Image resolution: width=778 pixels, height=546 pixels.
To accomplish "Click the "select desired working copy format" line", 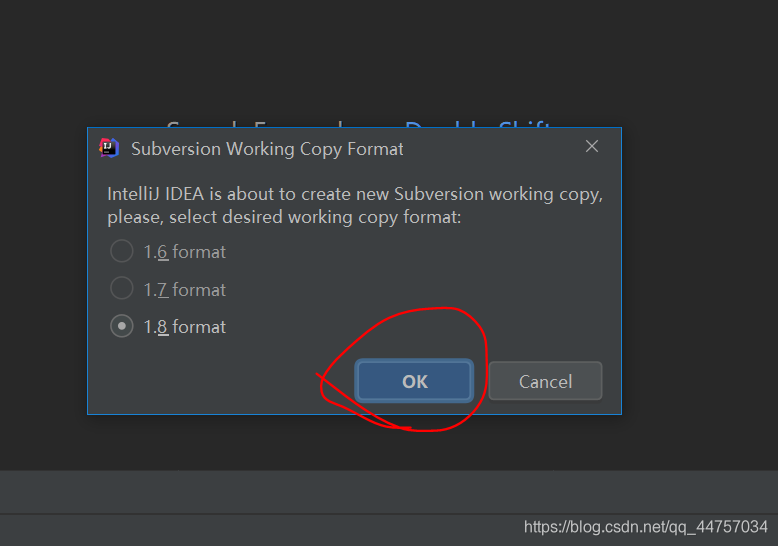I will coord(284,217).
